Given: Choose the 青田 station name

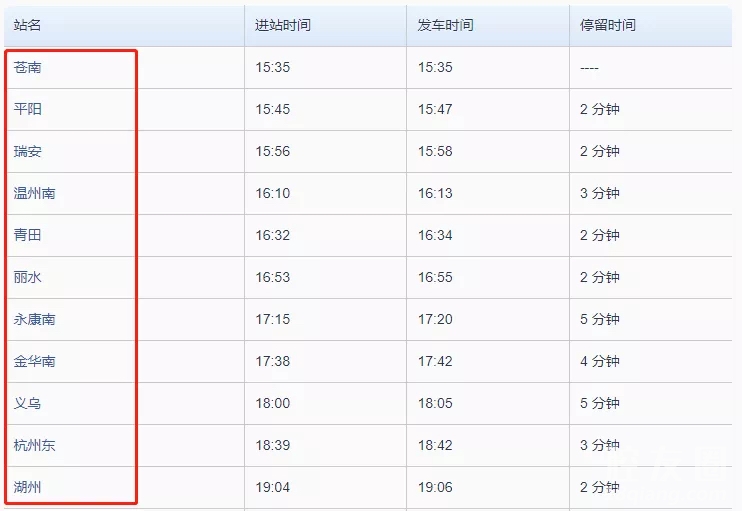Looking at the screenshot, I should tap(28, 235).
